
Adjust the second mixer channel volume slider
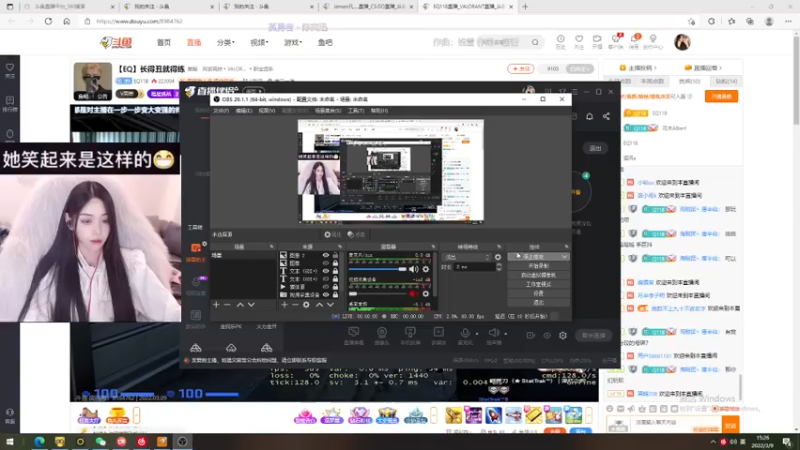[x=378, y=294]
